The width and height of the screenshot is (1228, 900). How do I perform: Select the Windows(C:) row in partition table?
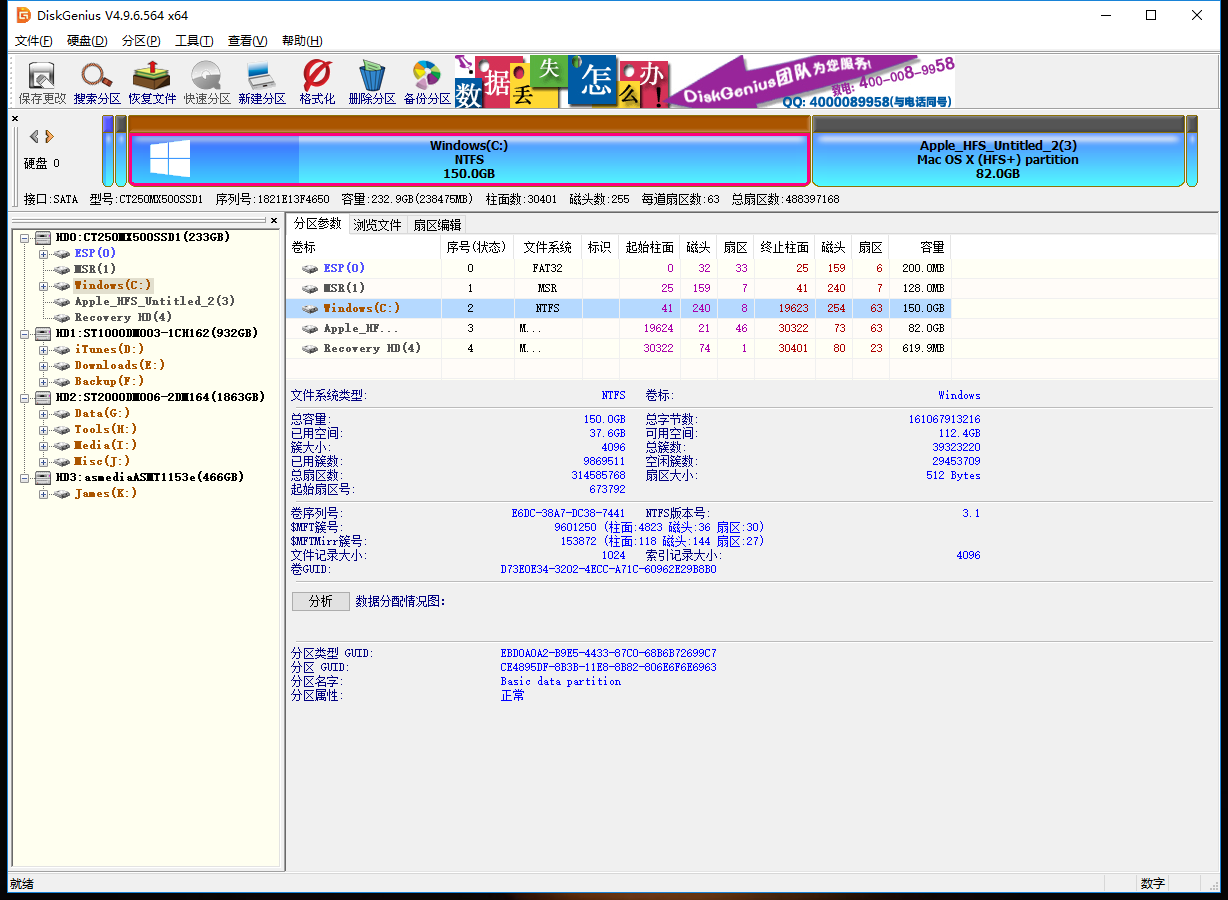coord(618,308)
